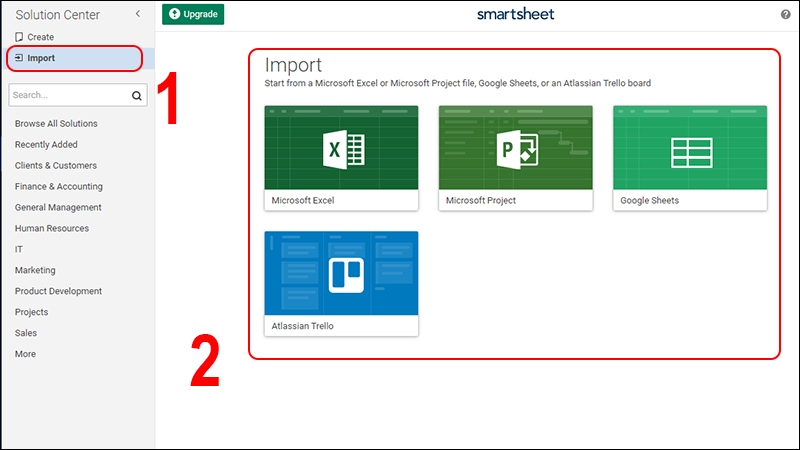
Task: Open Human Resources category
Action: (52, 228)
